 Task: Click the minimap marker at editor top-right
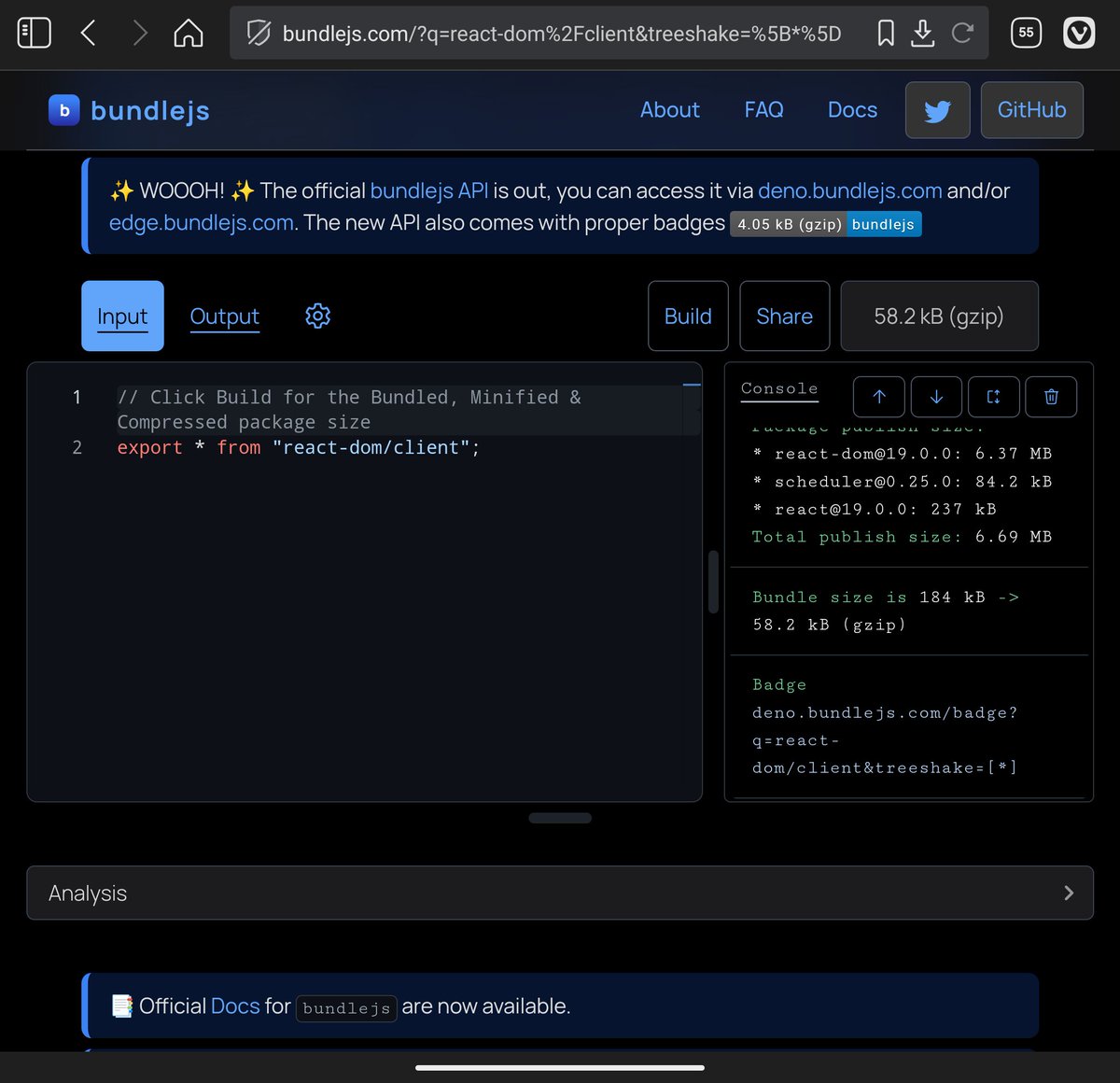tap(692, 384)
